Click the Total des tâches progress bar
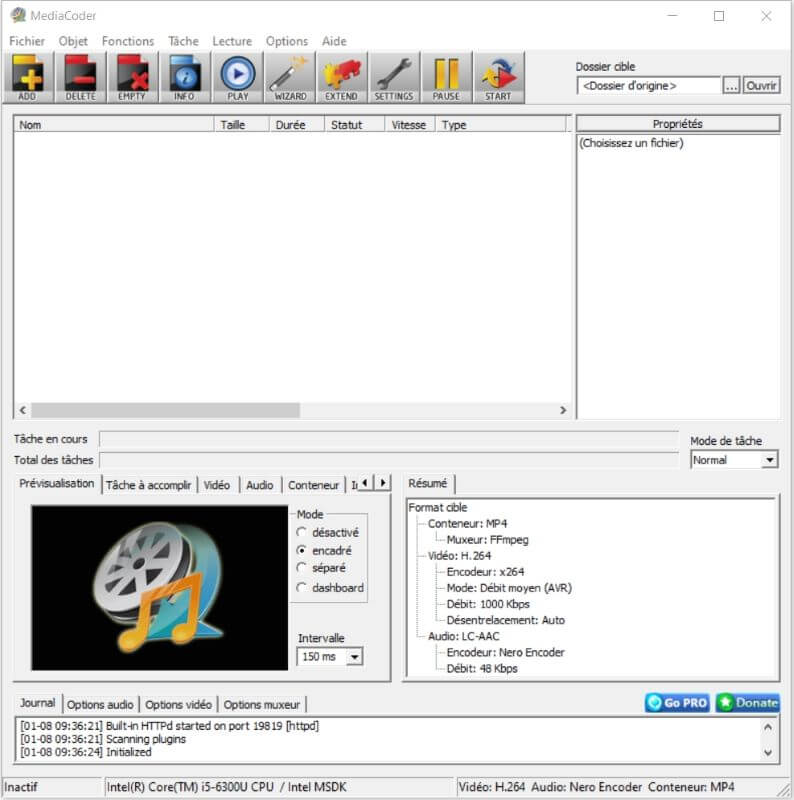Screen dimensions: 794x800 (x=389, y=460)
